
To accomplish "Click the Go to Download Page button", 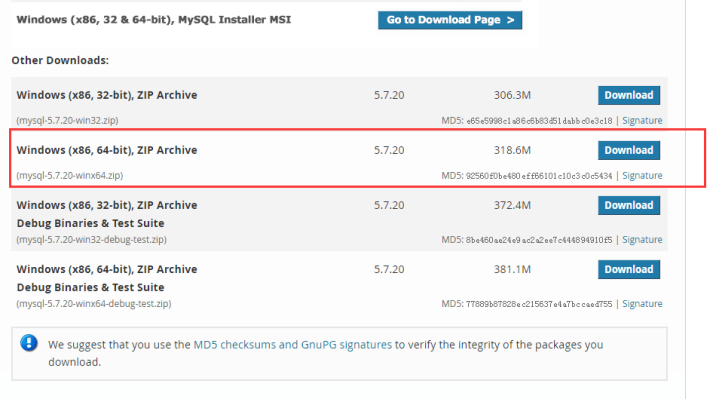I will 449,20.
